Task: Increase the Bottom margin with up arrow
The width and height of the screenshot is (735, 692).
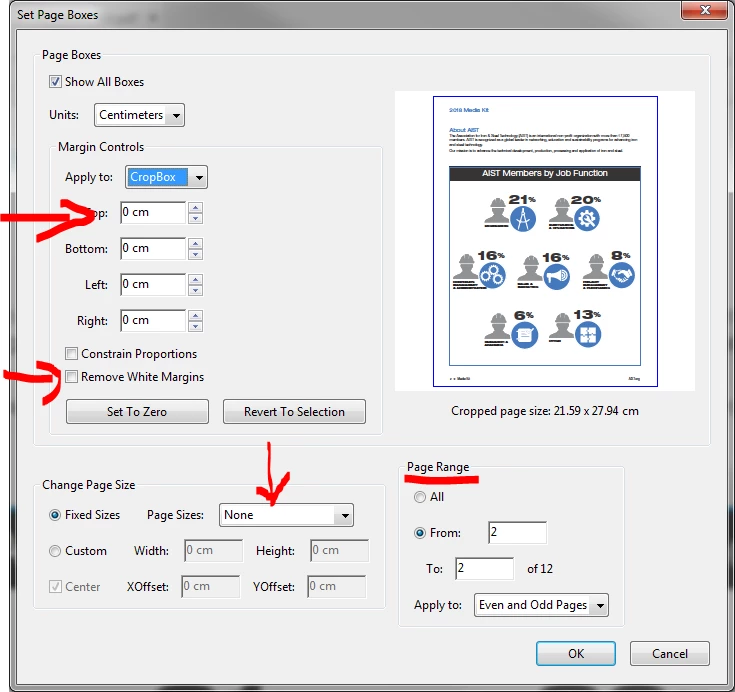Action: tap(195, 243)
